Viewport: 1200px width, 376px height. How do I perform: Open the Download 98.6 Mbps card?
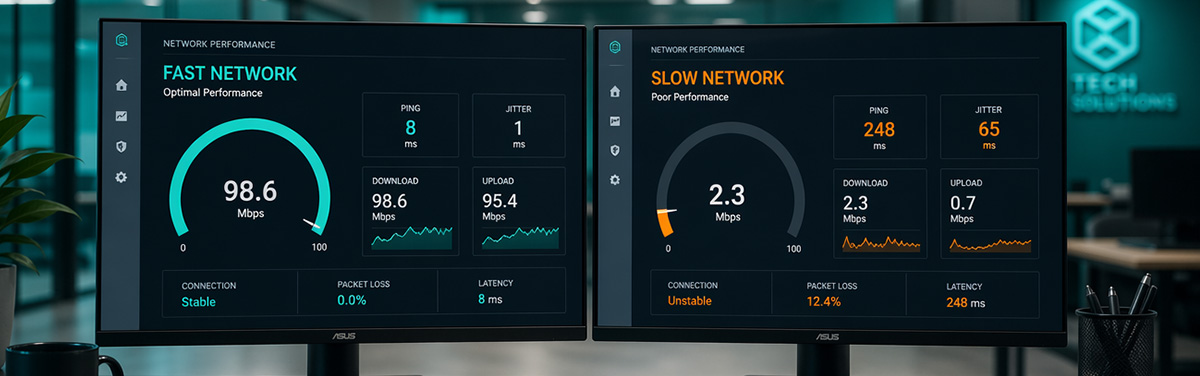tap(410, 210)
